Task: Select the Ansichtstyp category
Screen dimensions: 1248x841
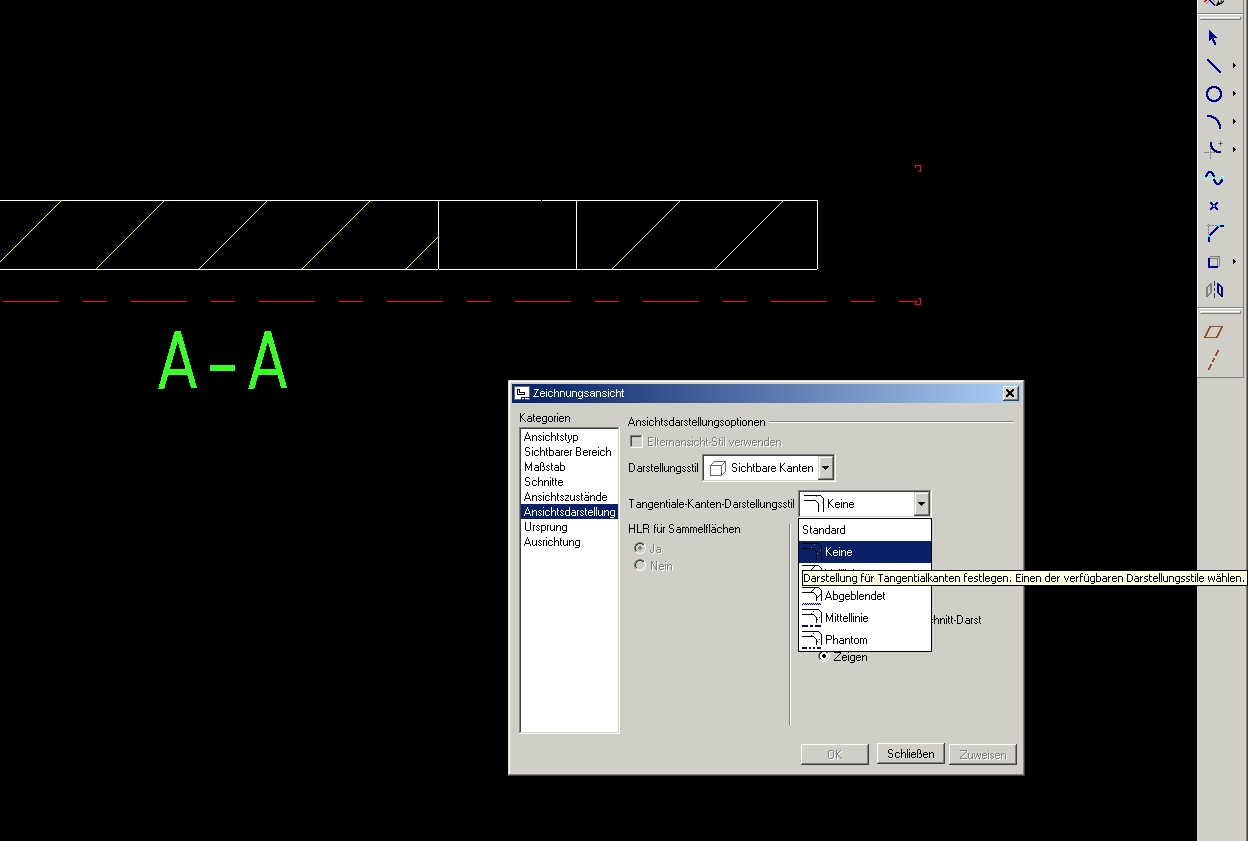Action: 551,437
